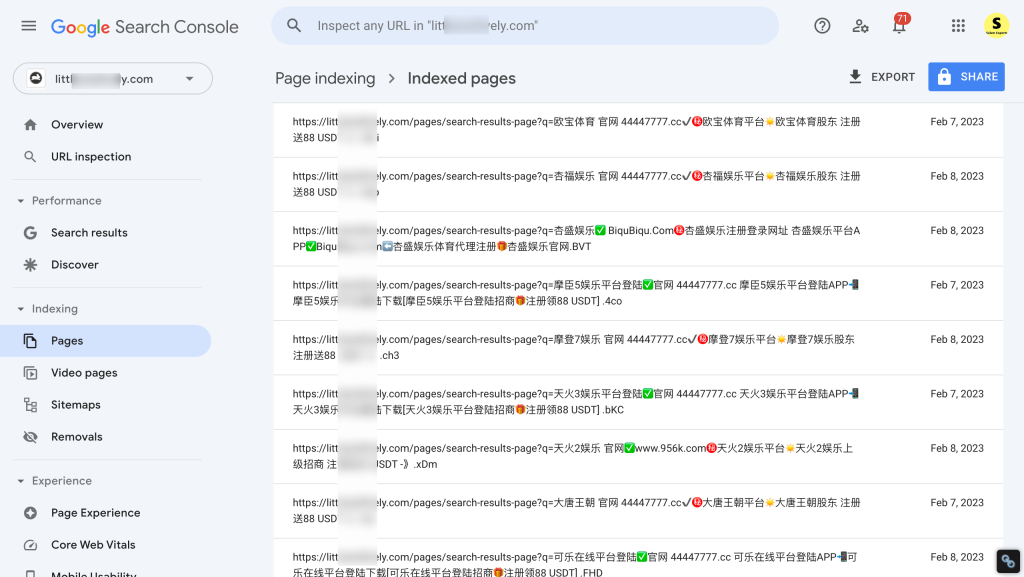
Task: Open the Google apps grid
Action: [x=958, y=25]
